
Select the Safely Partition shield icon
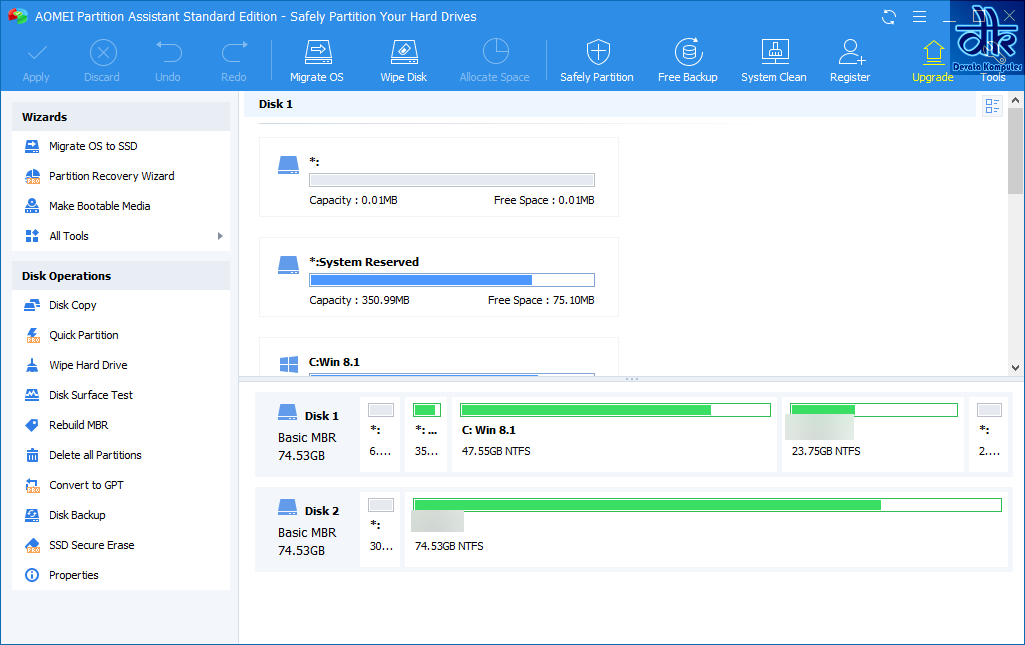(x=597, y=52)
